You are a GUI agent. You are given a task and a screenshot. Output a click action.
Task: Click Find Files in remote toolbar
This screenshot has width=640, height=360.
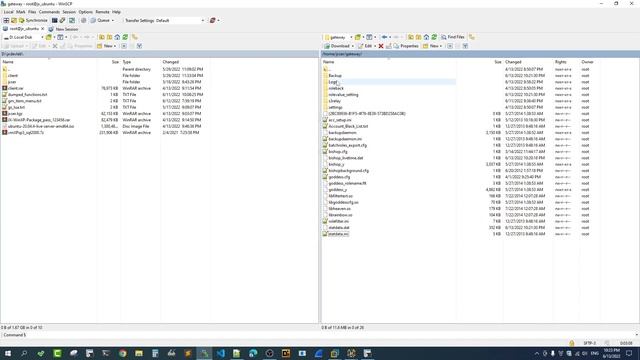453,37
